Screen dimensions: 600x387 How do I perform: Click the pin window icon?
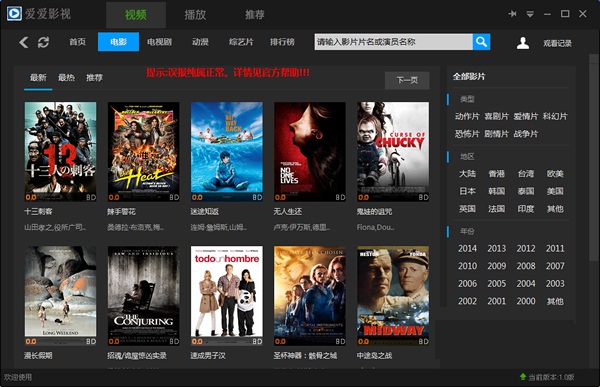[x=512, y=14]
